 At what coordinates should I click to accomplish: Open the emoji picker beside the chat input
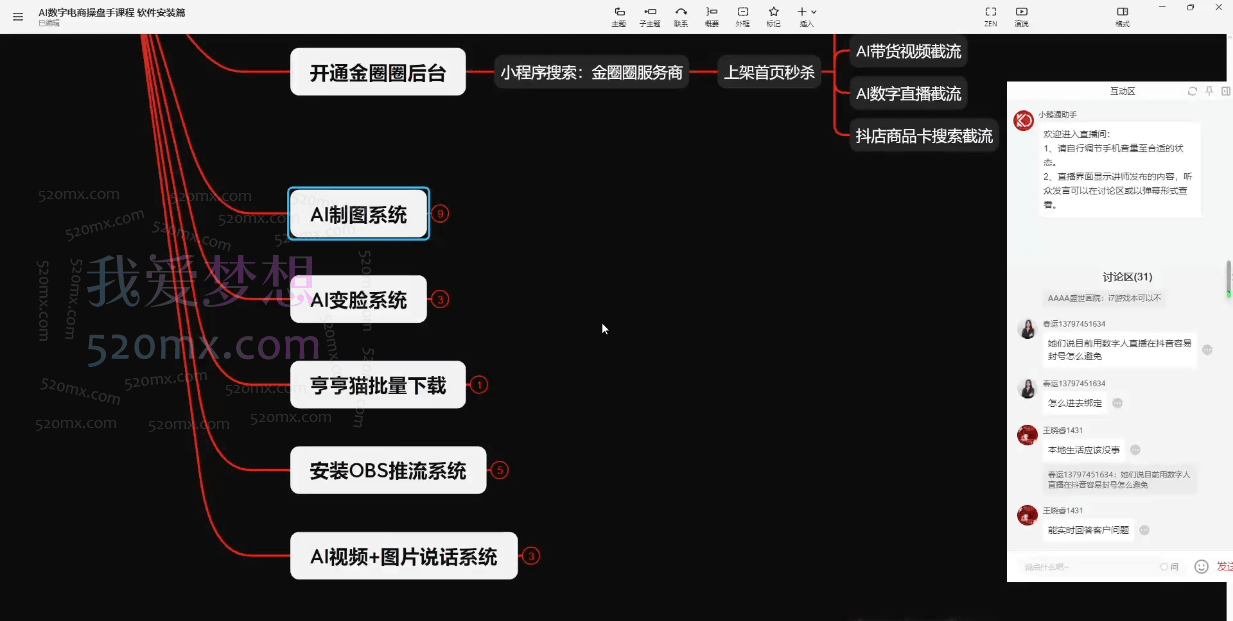tap(1201, 566)
